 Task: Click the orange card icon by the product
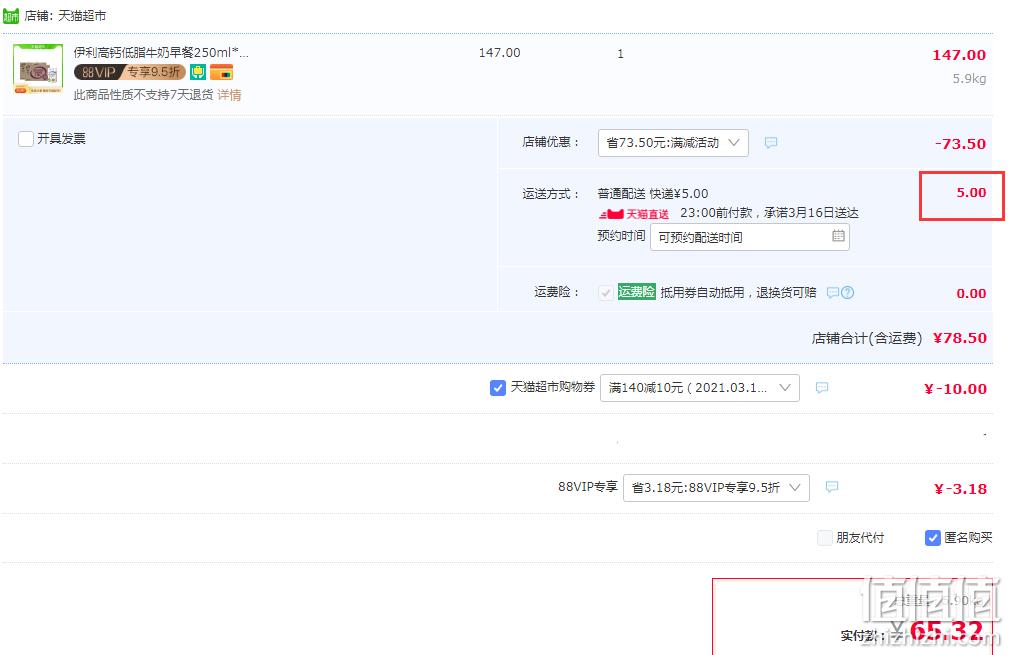coord(222,72)
